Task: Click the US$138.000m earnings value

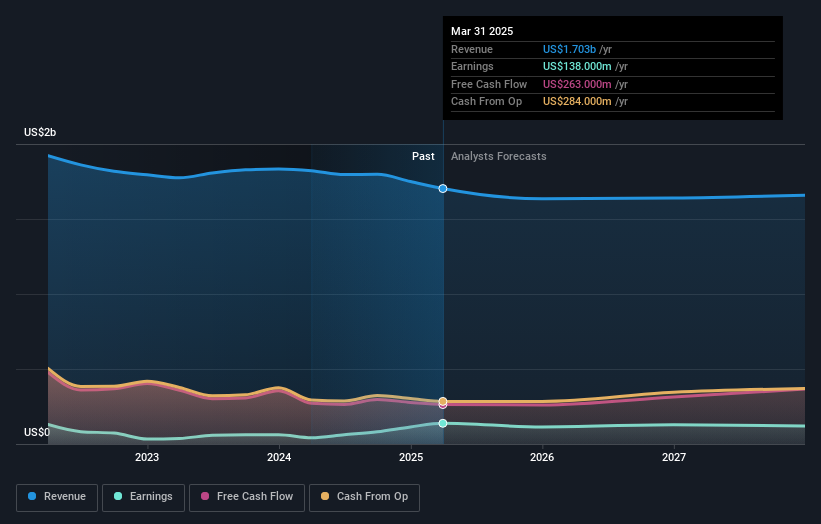Action: click(x=577, y=66)
